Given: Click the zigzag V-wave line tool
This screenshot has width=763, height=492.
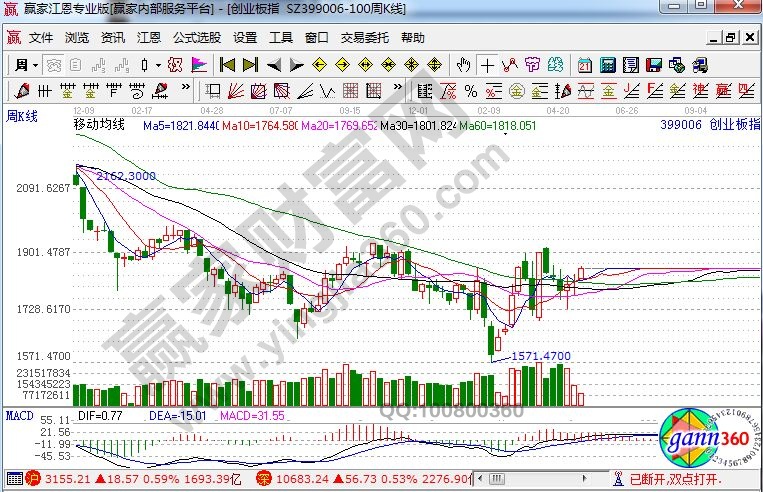Looking at the screenshot, I should 327,91.
